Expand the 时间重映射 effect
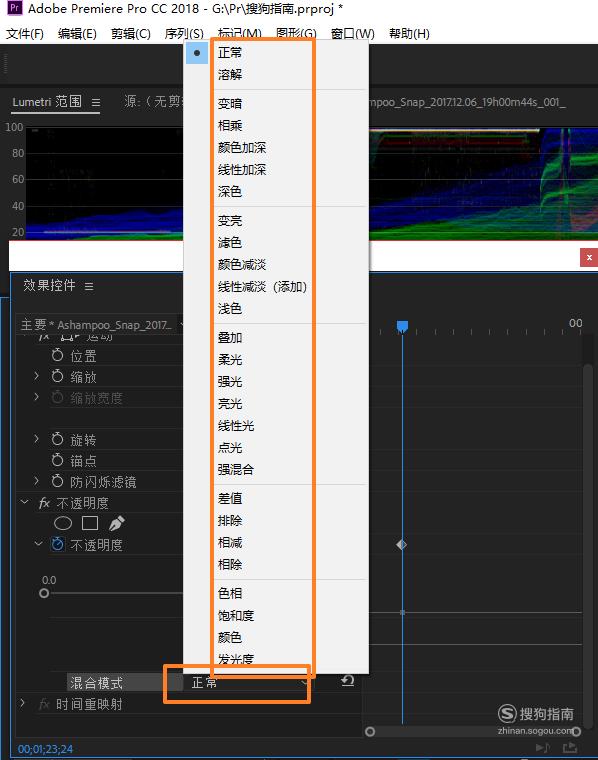598x760 pixels. 22,703
